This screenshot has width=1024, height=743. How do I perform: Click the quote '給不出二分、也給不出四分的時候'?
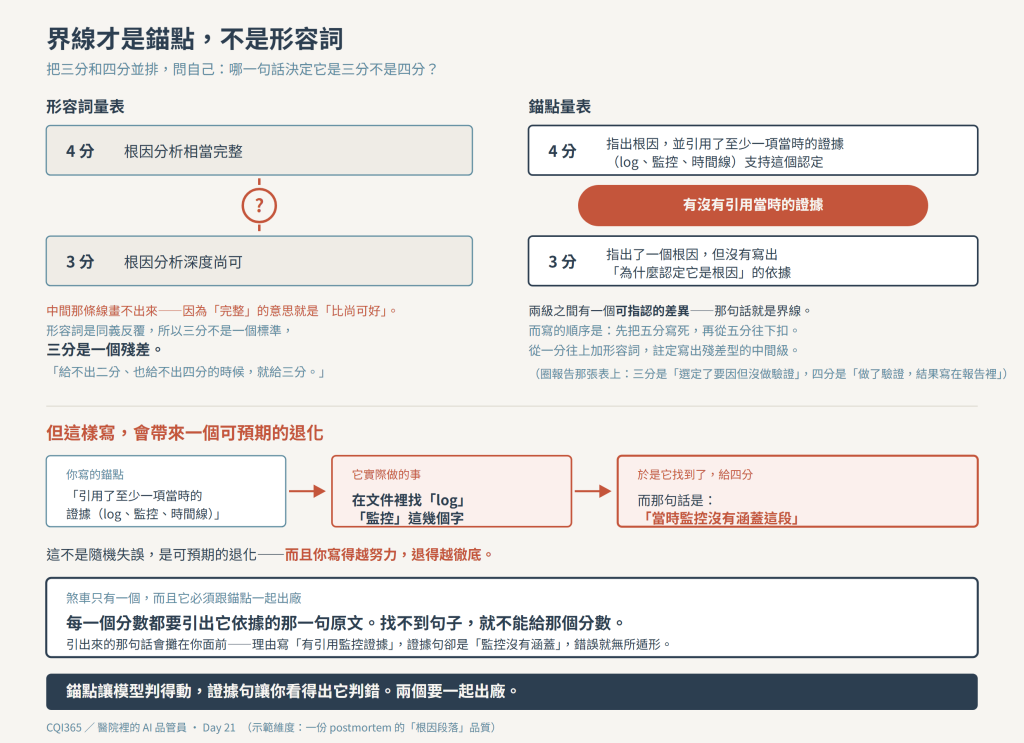pyautogui.click(x=187, y=372)
